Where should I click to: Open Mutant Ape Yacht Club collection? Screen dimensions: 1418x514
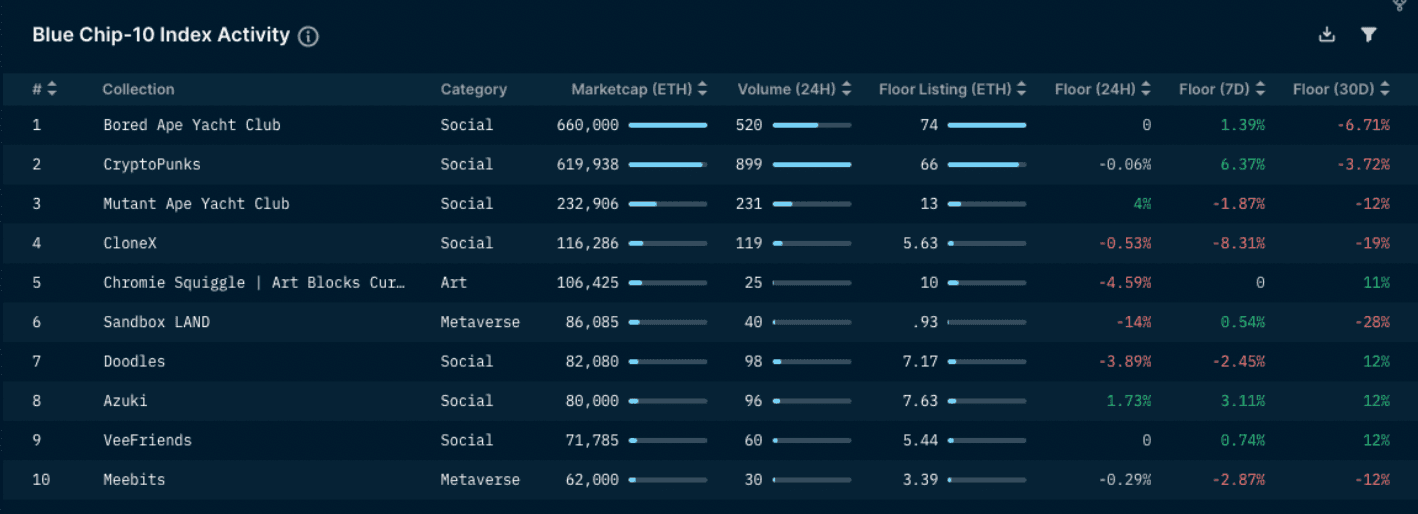[196, 203]
